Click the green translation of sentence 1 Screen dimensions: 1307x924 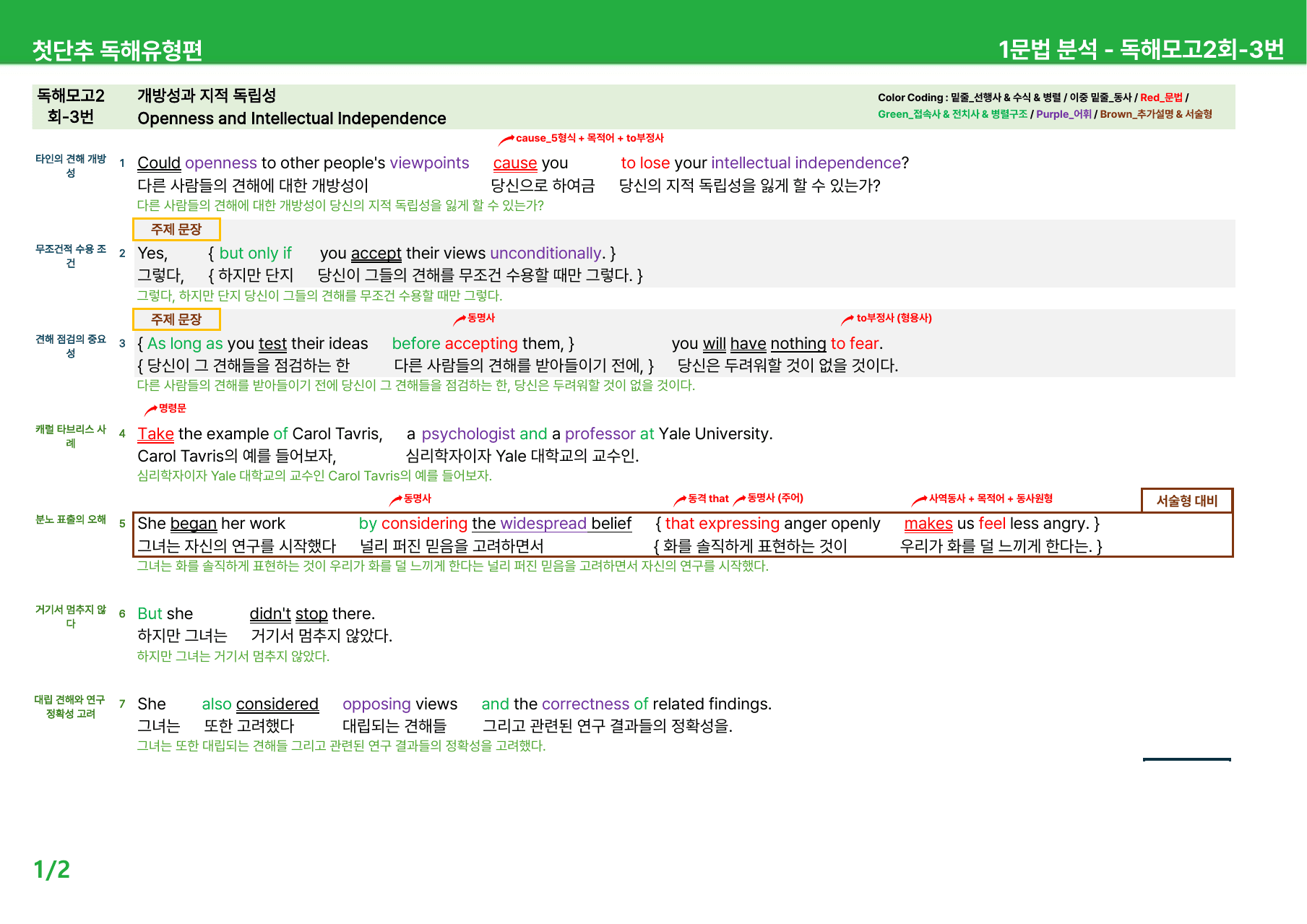[340, 205]
